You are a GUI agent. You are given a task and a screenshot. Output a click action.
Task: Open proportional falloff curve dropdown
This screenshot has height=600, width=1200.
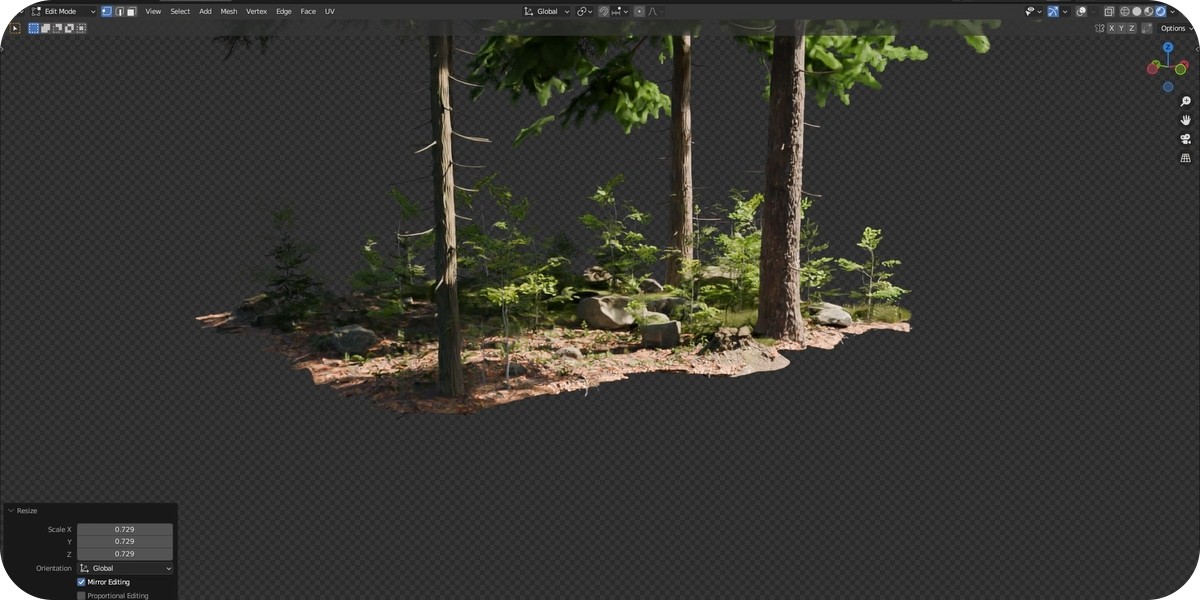click(x=653, y=11)
